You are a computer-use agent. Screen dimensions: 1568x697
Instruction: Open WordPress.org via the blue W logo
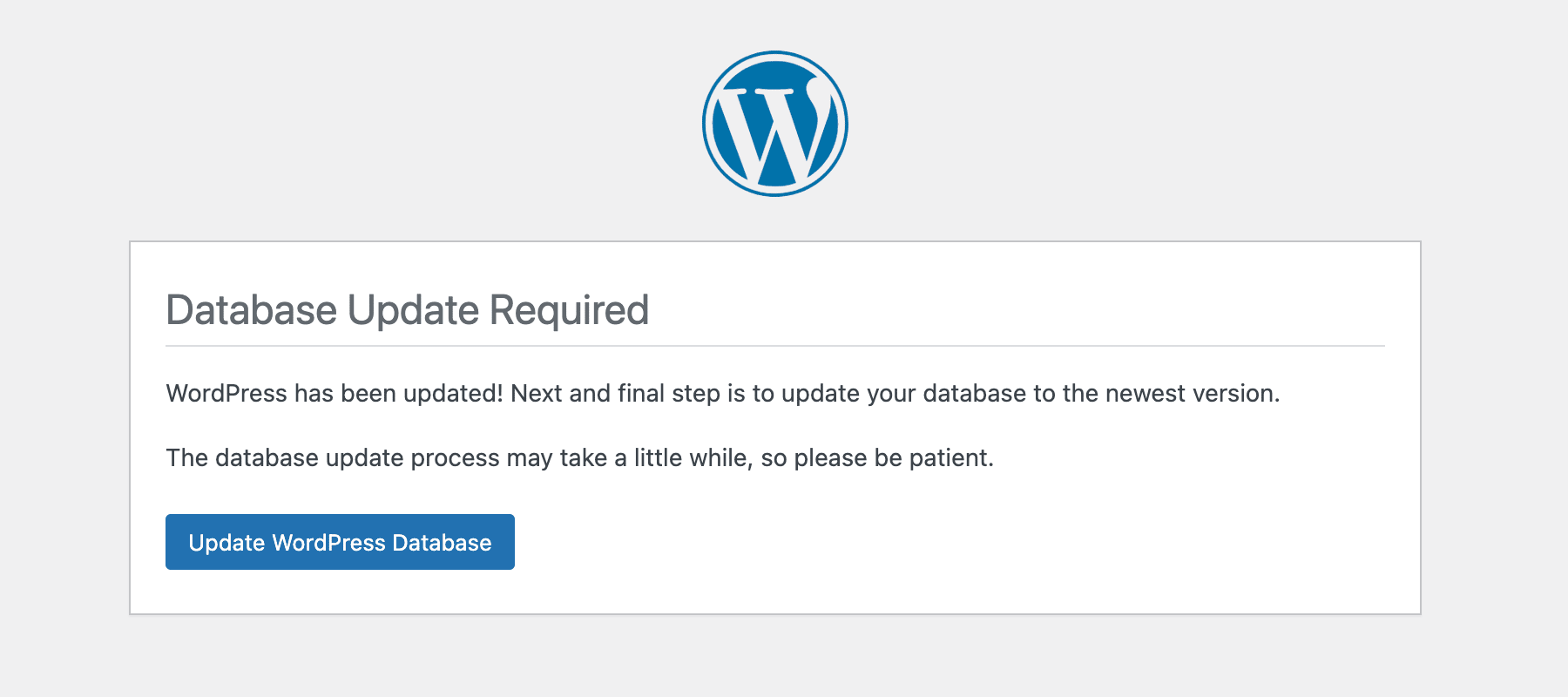tap(774, 124)
